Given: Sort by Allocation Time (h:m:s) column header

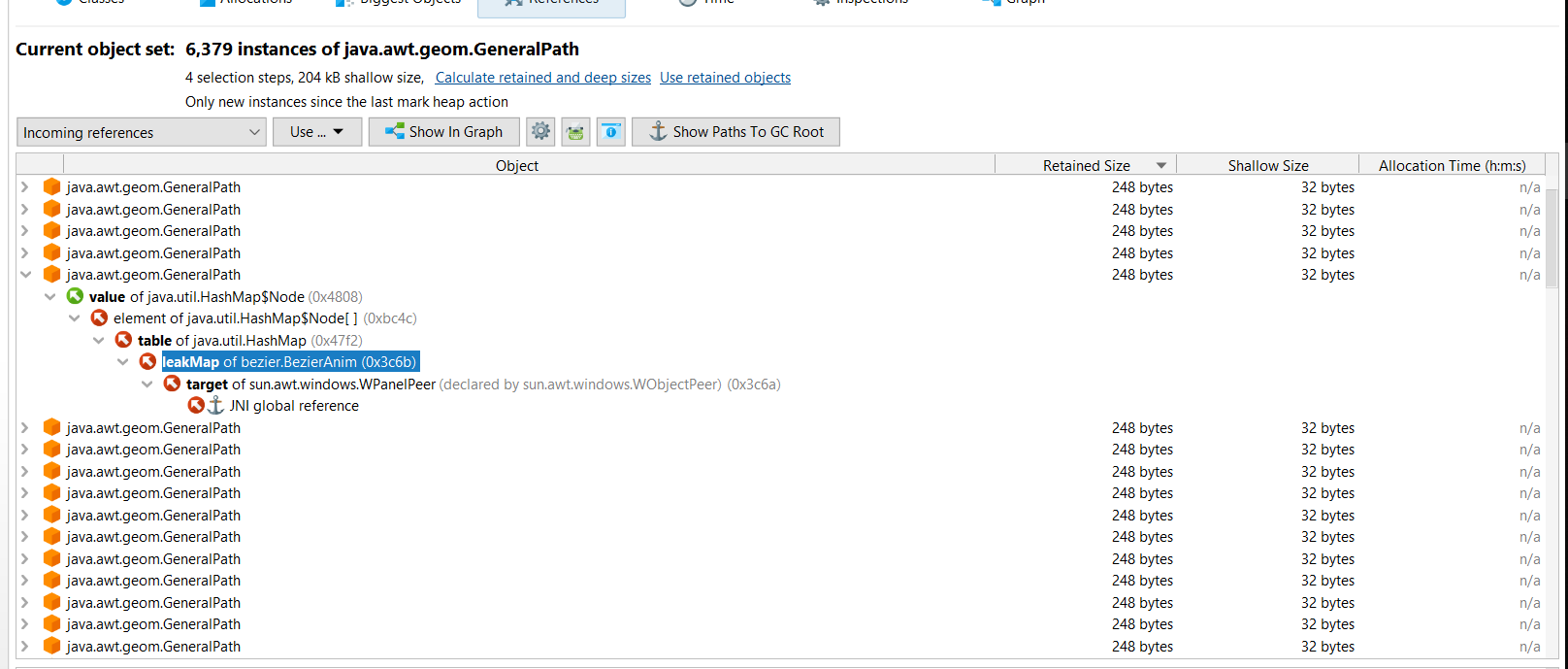Looking at the screenshot, I should (1452, 165).
